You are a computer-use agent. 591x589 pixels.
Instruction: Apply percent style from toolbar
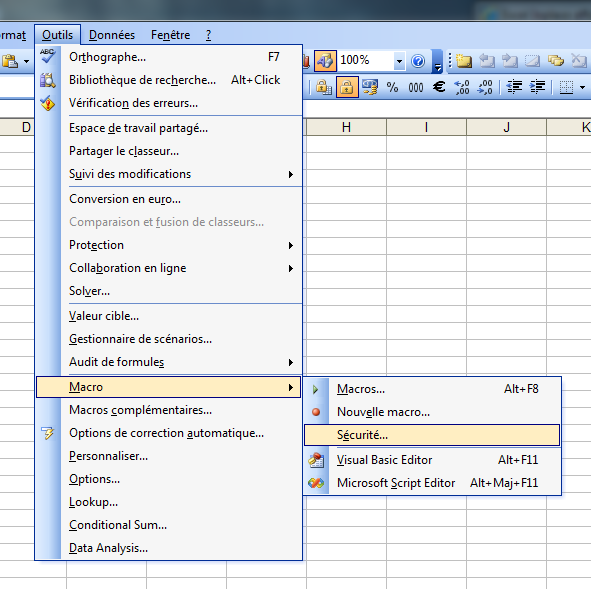point(392,87)
